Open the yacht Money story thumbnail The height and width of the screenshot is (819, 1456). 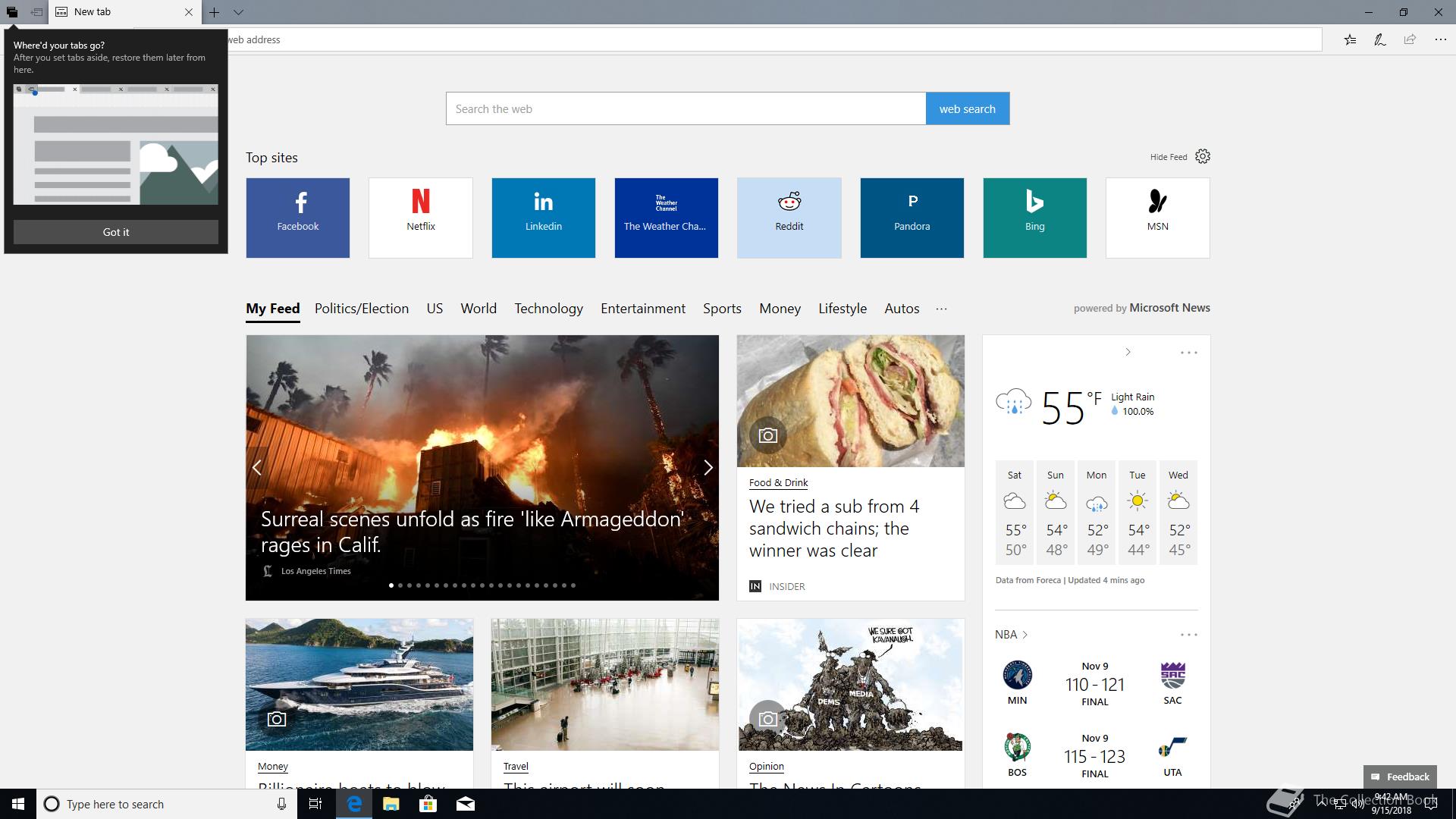click(359, 685)
